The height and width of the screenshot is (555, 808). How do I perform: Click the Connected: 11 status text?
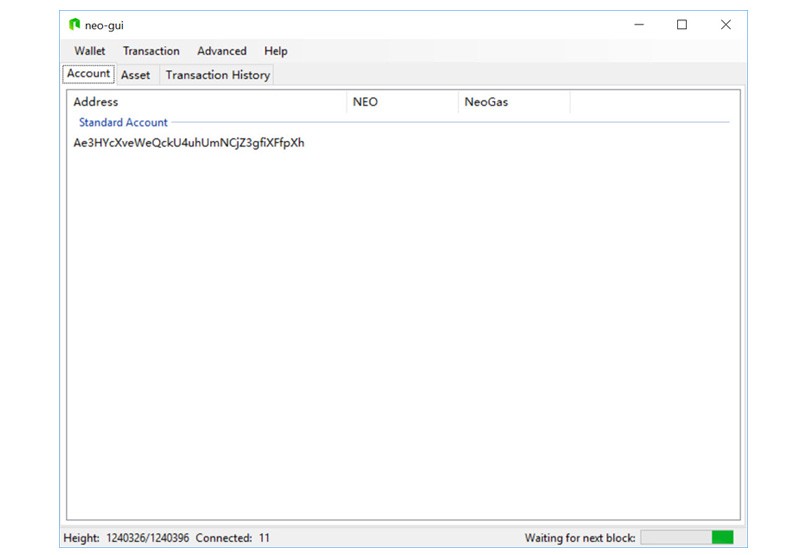click(x=232, y=538)
